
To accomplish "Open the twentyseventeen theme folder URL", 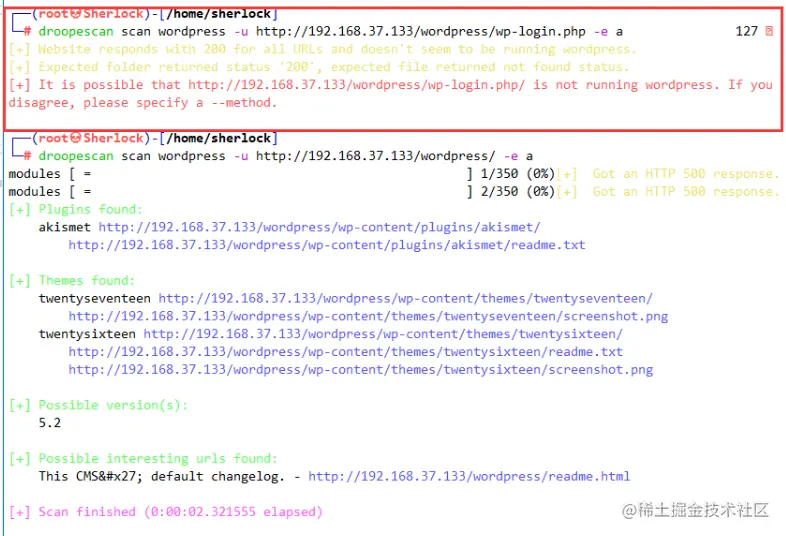I will click(x=406, y=298).
